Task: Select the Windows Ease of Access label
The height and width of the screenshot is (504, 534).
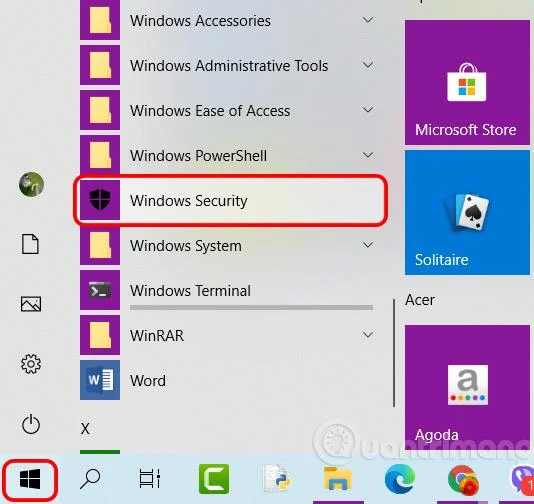Action: 210,111
